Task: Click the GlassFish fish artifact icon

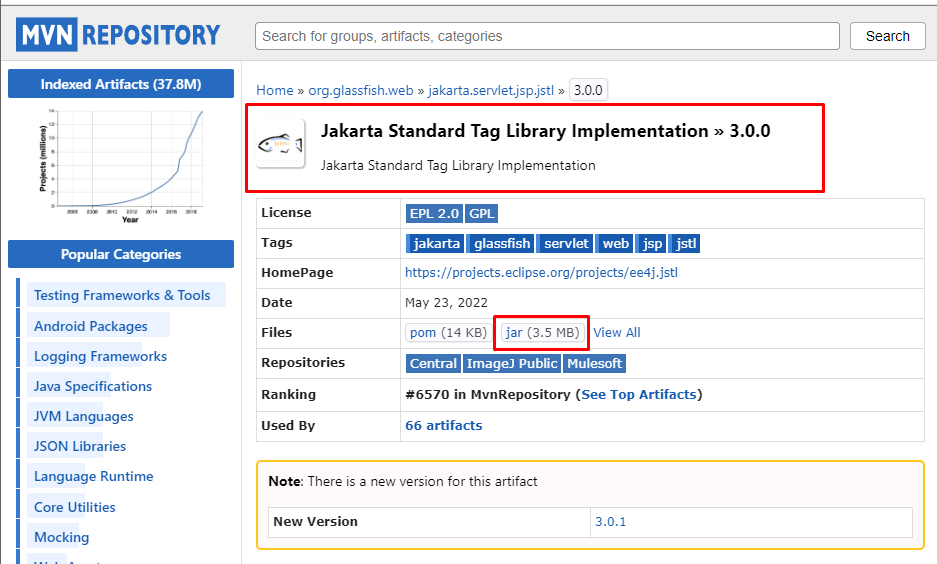Action: point(280,144)
